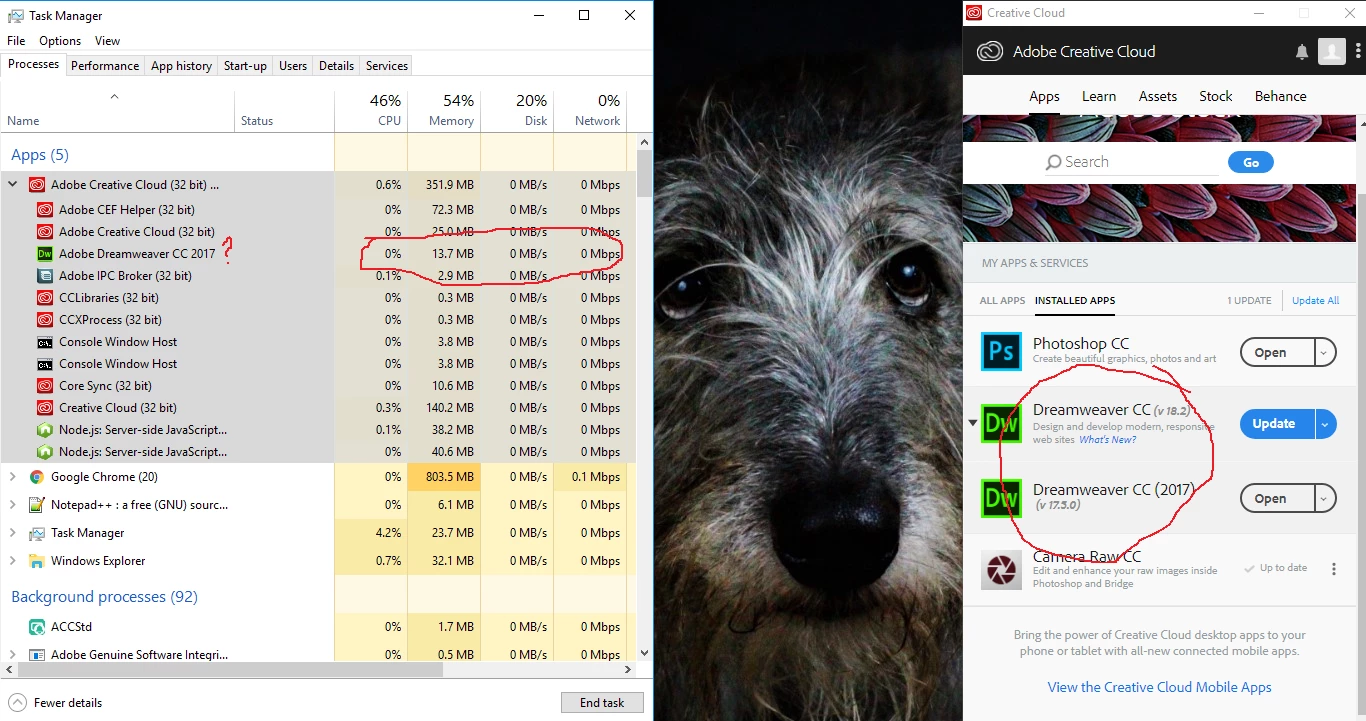Sort processes by the CPU column header
This screenshot has width=1366, height=721.
click(x=371, y=110)
